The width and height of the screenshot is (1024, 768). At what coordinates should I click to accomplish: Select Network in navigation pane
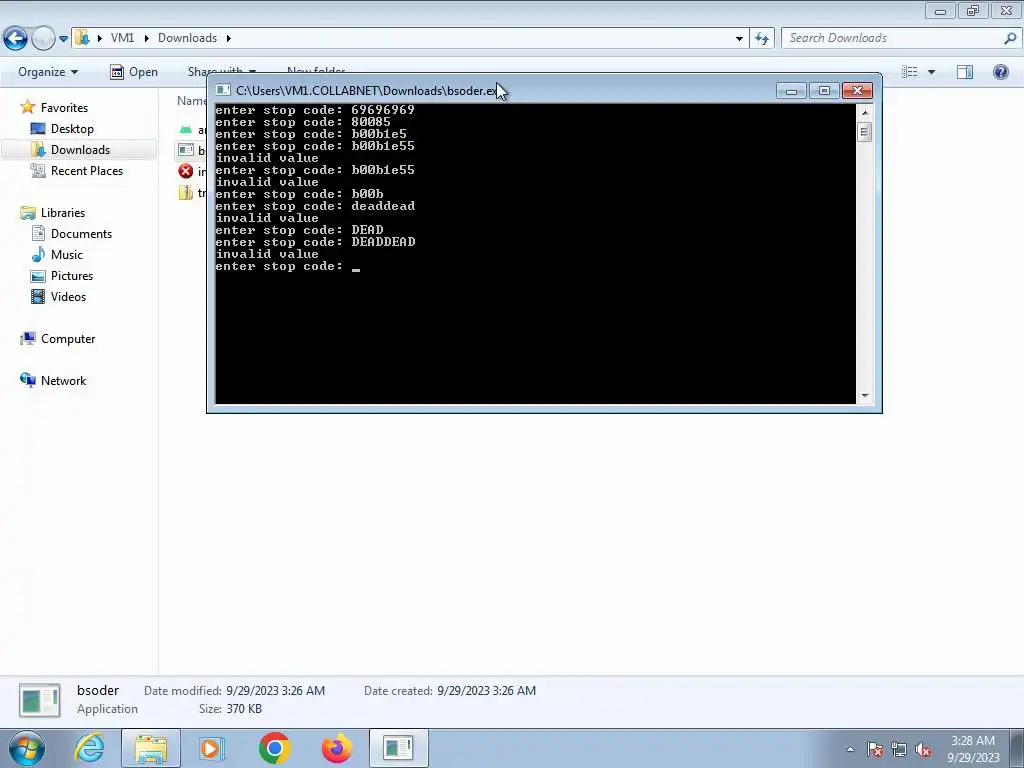pos(63,381)
